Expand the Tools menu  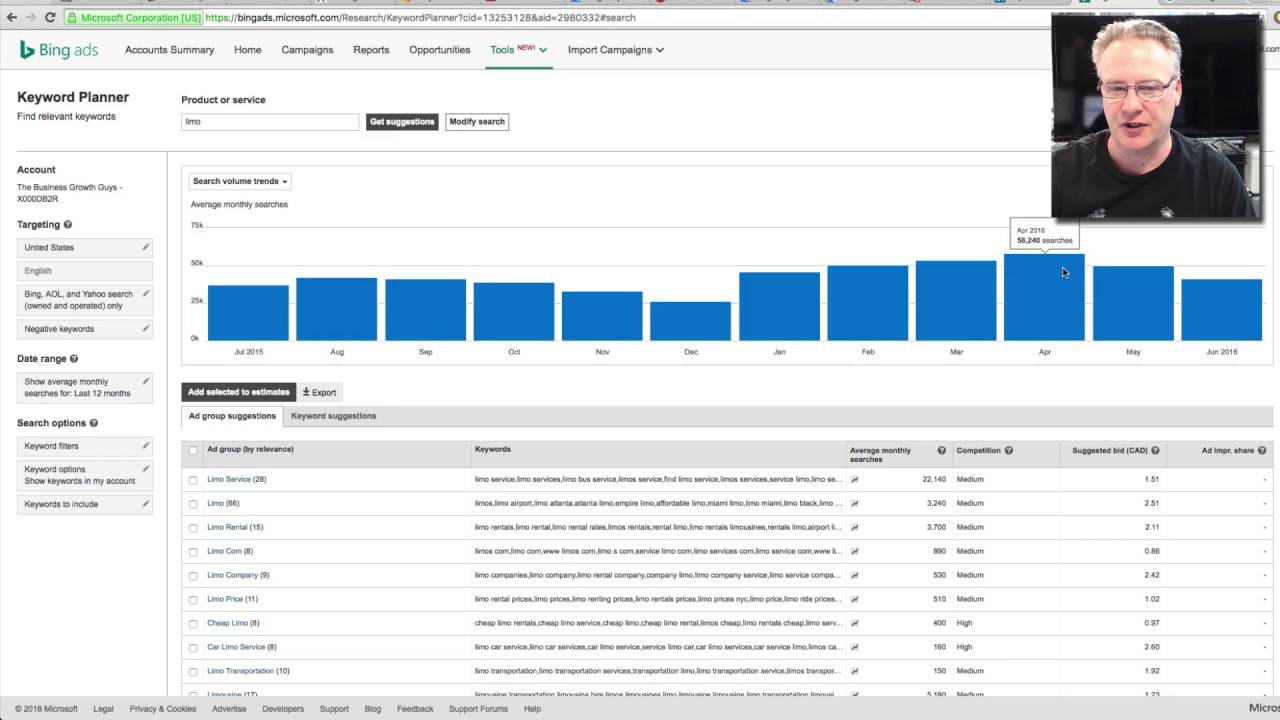[518, 49]
